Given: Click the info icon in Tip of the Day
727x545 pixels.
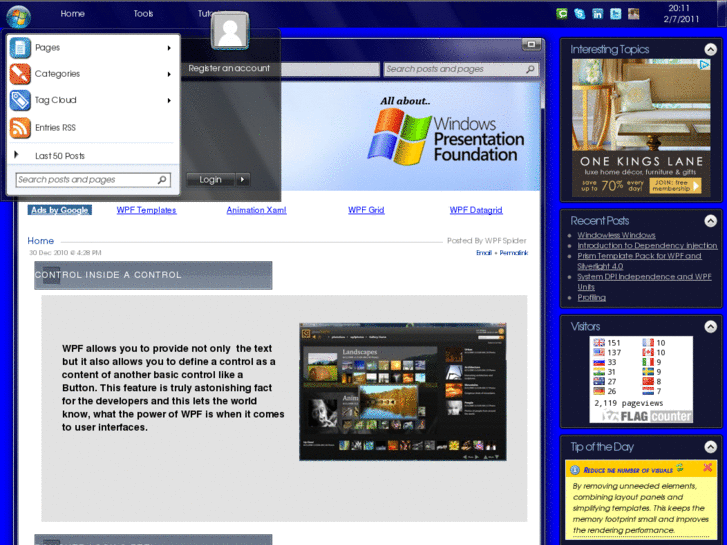Looking at the screenshot, I should coord(575,469).
